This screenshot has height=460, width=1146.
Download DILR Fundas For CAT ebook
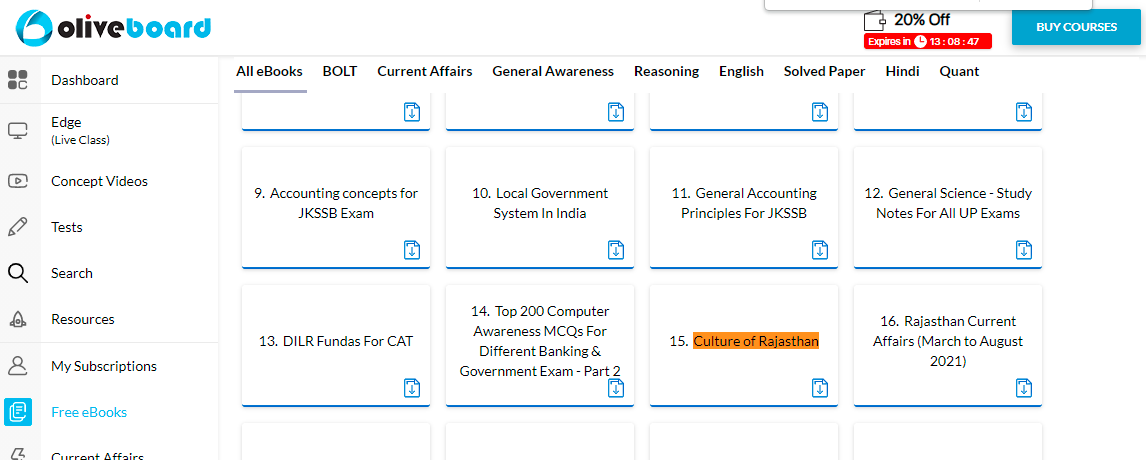[412, 388]
